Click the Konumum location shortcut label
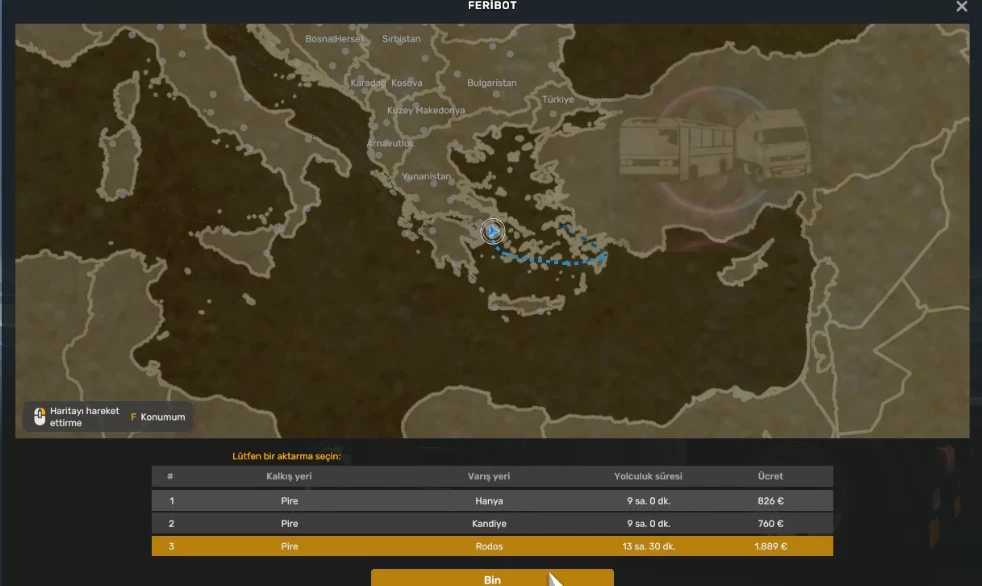This screenshot has width=982, height=586. pyautogui.click(x=162, y=417)
